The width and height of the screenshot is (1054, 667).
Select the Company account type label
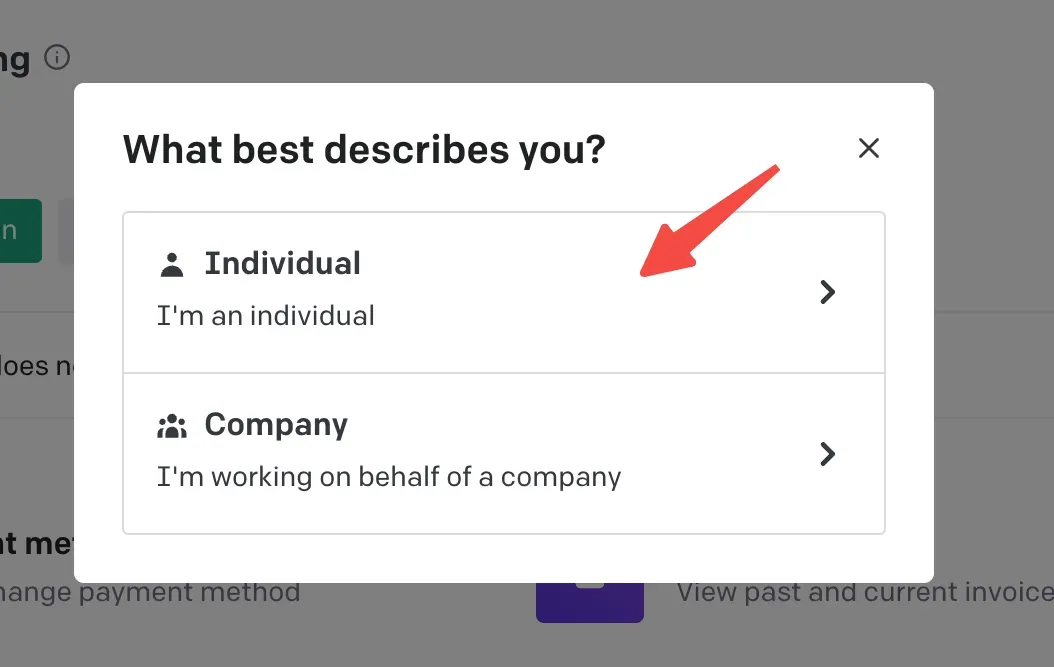click(x=276, y=425)
